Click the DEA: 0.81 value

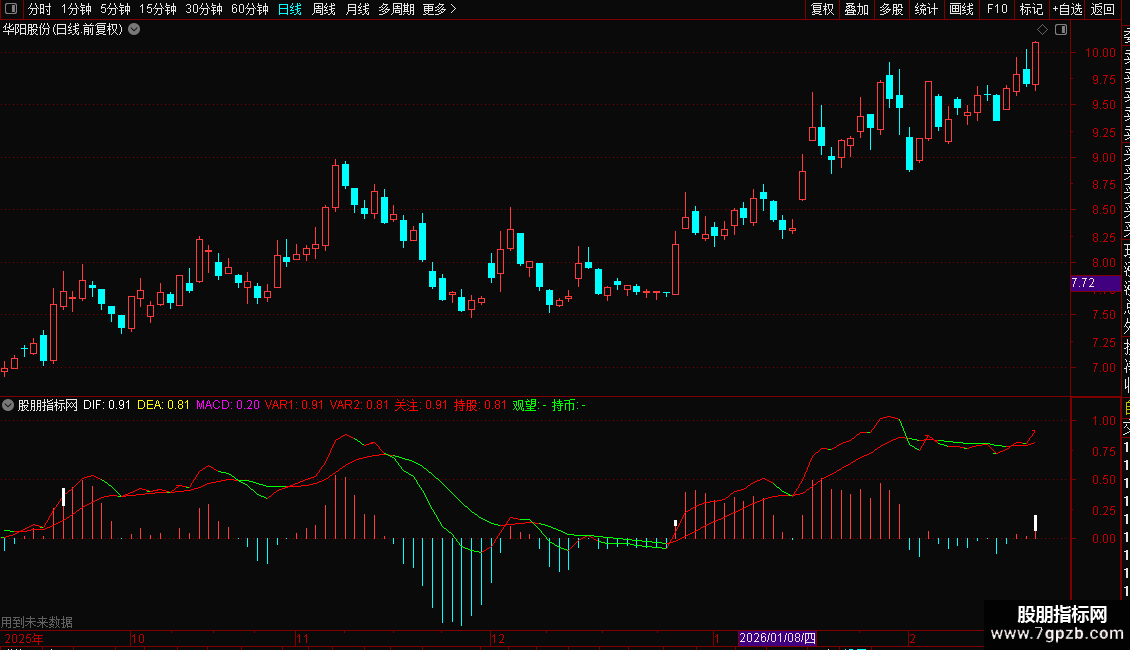(x=163, y=405)
